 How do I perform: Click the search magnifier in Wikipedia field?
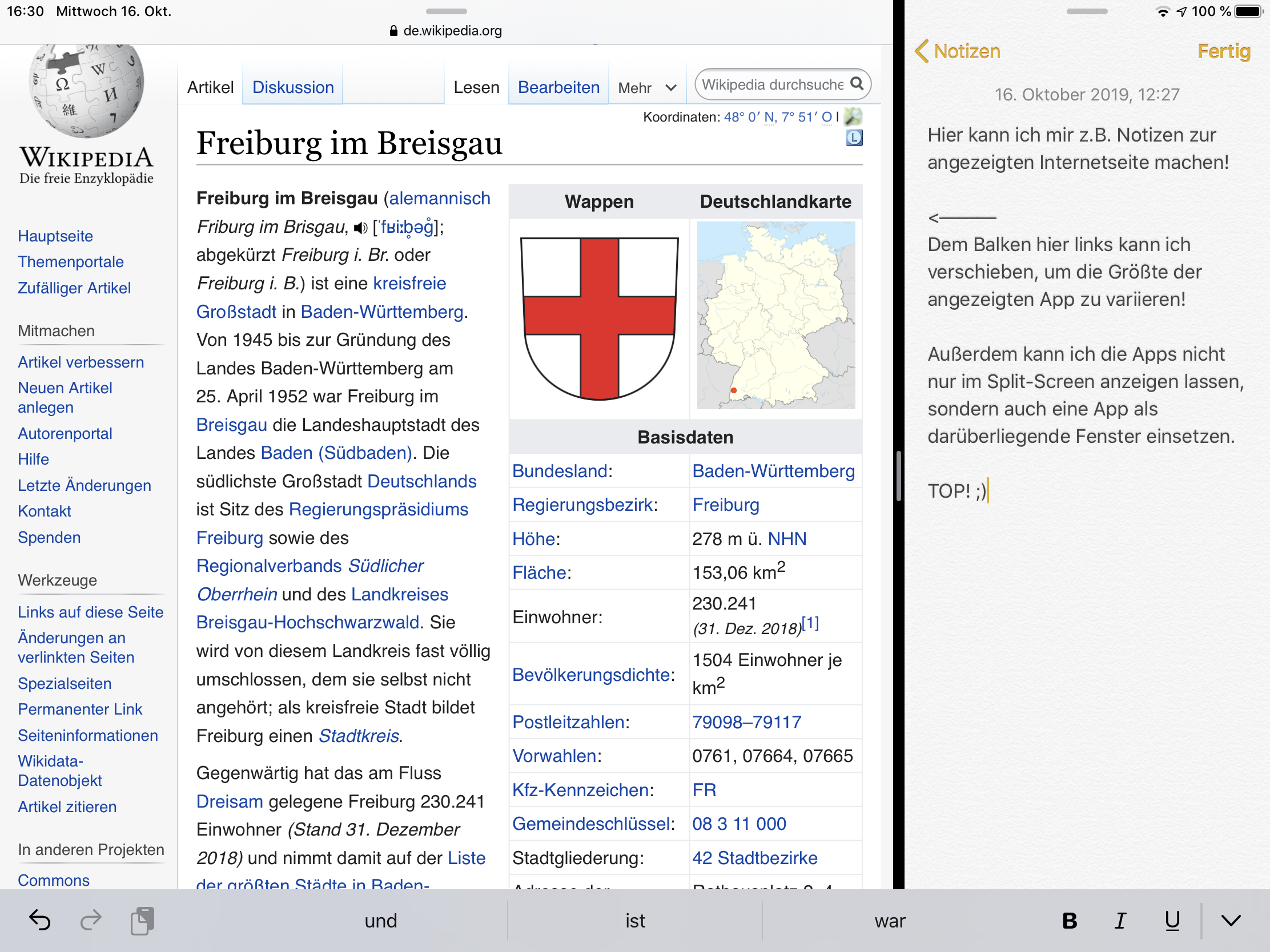click(x=857, y=84)
